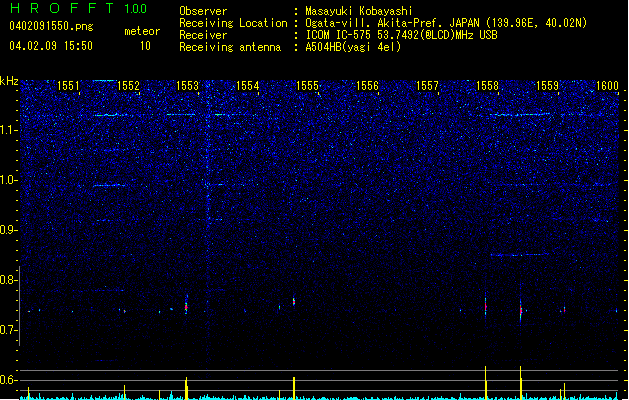Click observer name Masayuki Kobayashi

coord(359,11)
